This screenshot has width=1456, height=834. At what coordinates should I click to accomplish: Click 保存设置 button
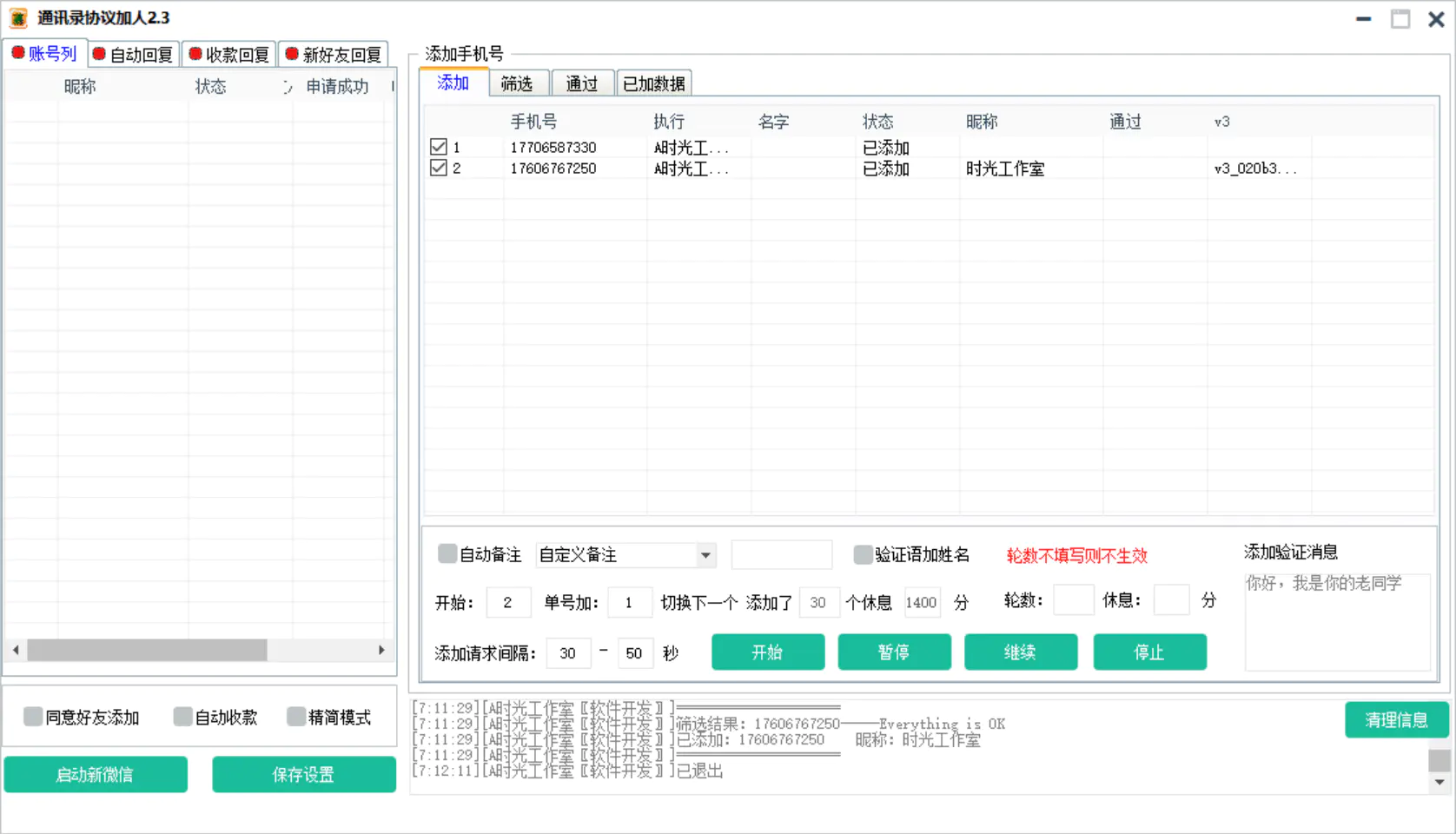[303, 774]
